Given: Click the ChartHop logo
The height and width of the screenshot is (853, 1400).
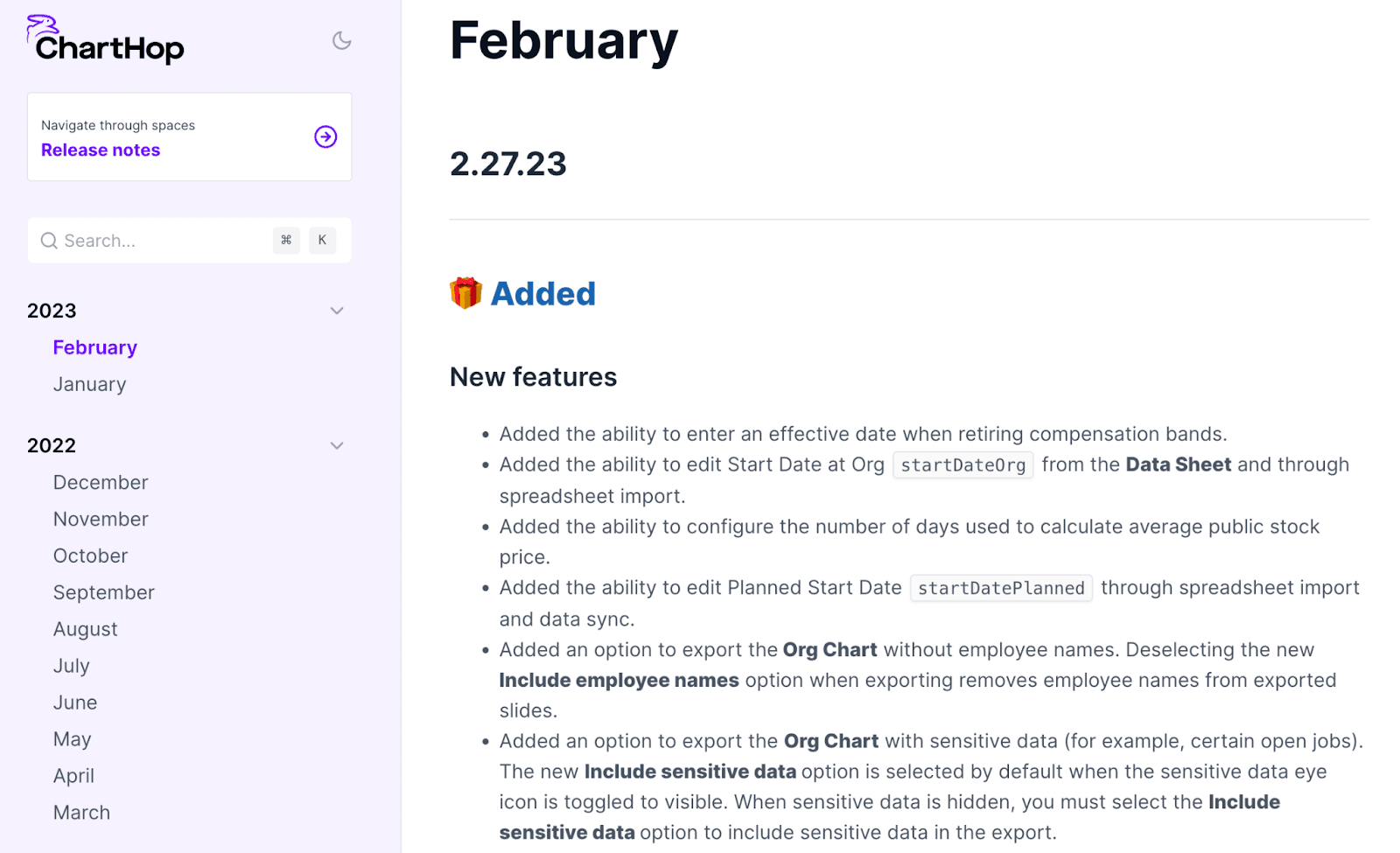Looking at the screenshot, I should 106,40.
